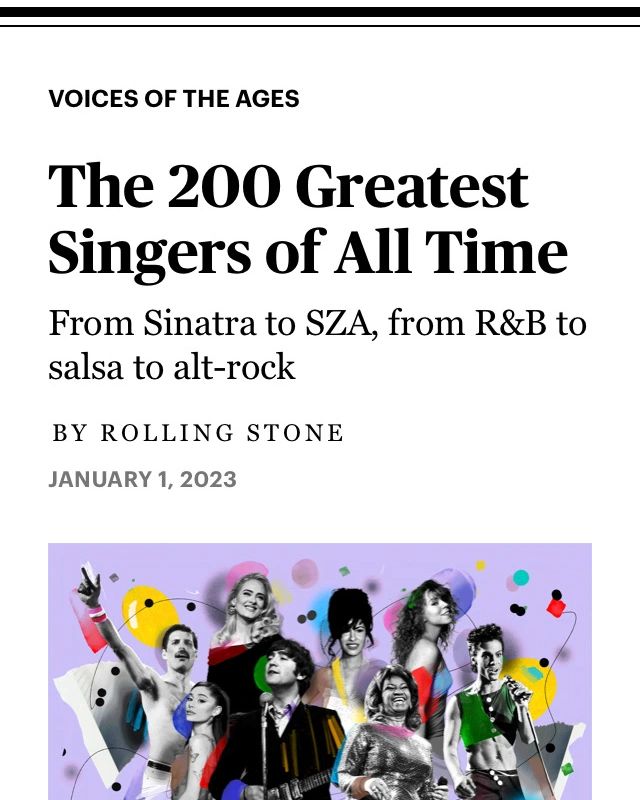Open the Rolling Stone byline link
This screenshot has height=800, width=640.
198,433
